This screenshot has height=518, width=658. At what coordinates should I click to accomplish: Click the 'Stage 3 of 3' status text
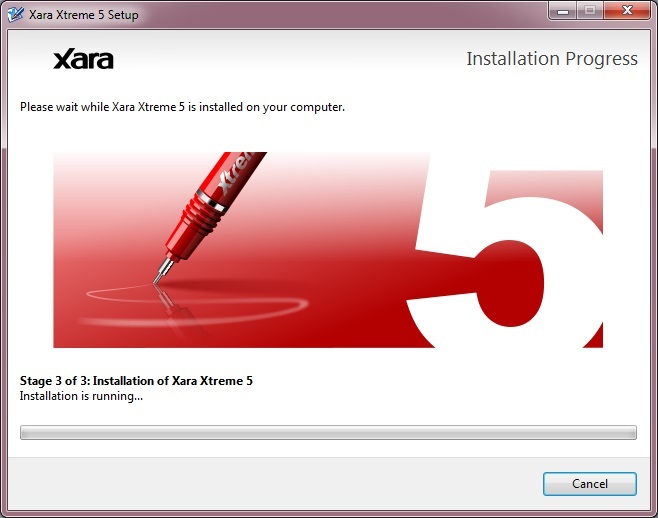[136, 381]
